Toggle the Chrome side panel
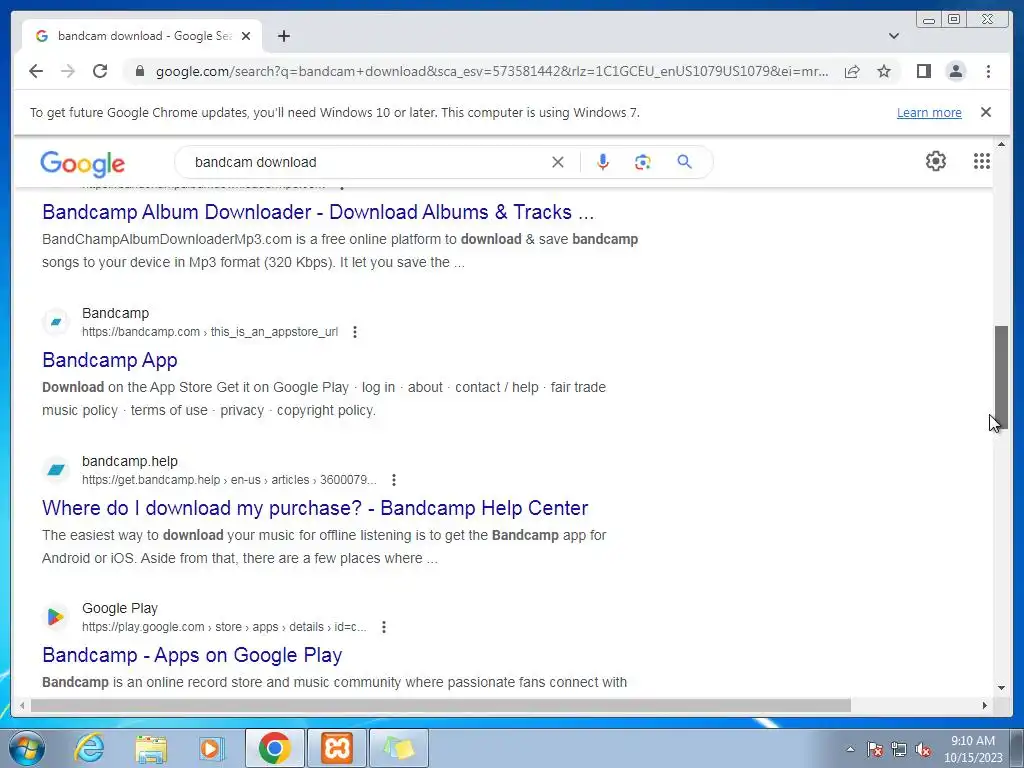This screenshot has height=768, width=1024. 923,71
